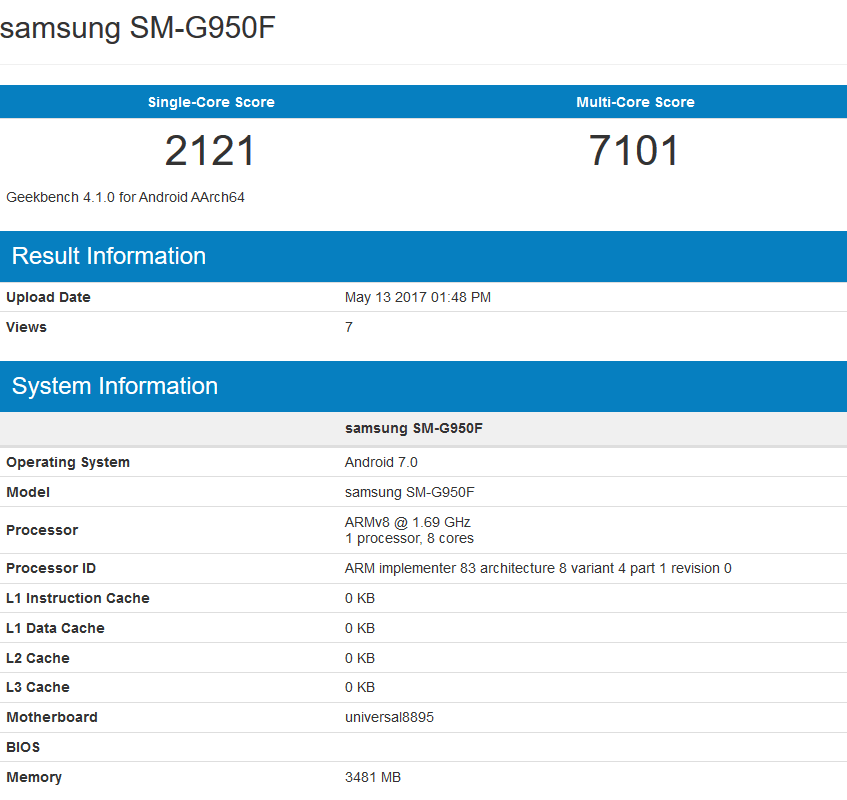Click the multi-core score 7101
Image resolution: width=847 pixels, height=800 pixels.
coord(635,150)
